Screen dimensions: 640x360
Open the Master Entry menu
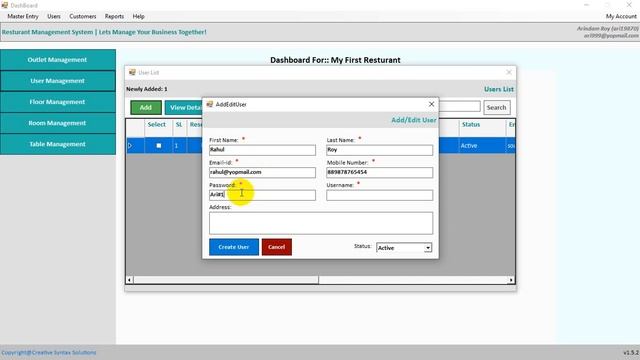[x=23, y=16]
